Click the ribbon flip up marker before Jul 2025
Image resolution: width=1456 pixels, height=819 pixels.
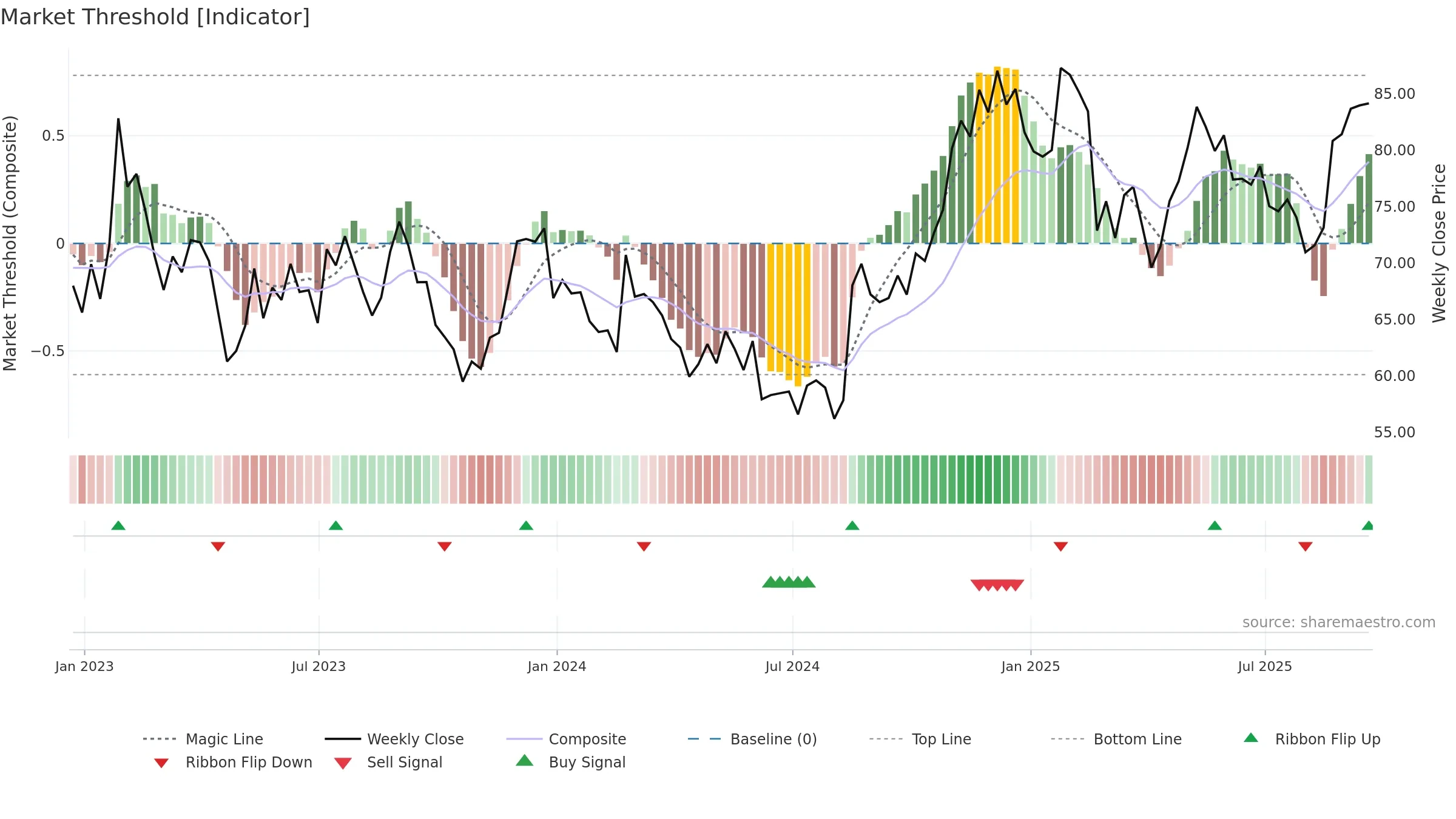coord(1215,525)
